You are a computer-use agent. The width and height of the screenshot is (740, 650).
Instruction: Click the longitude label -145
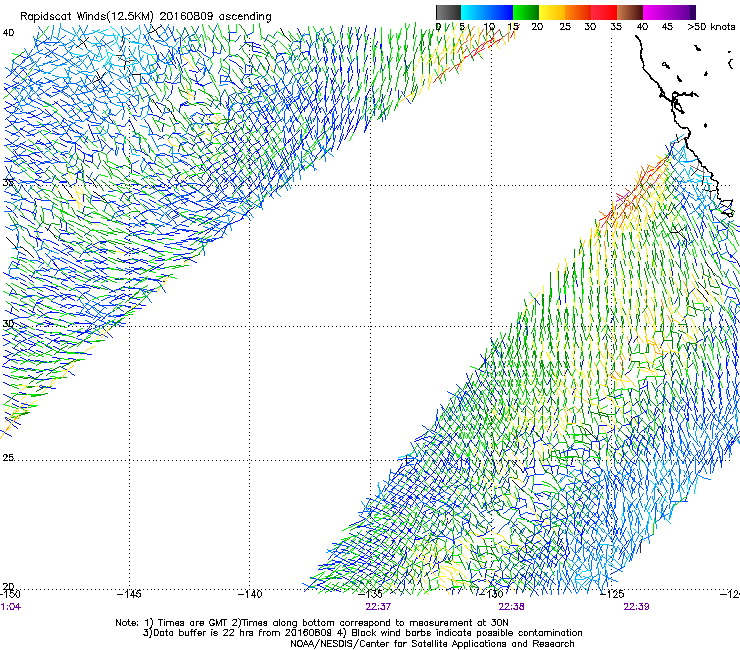[129, 594]
